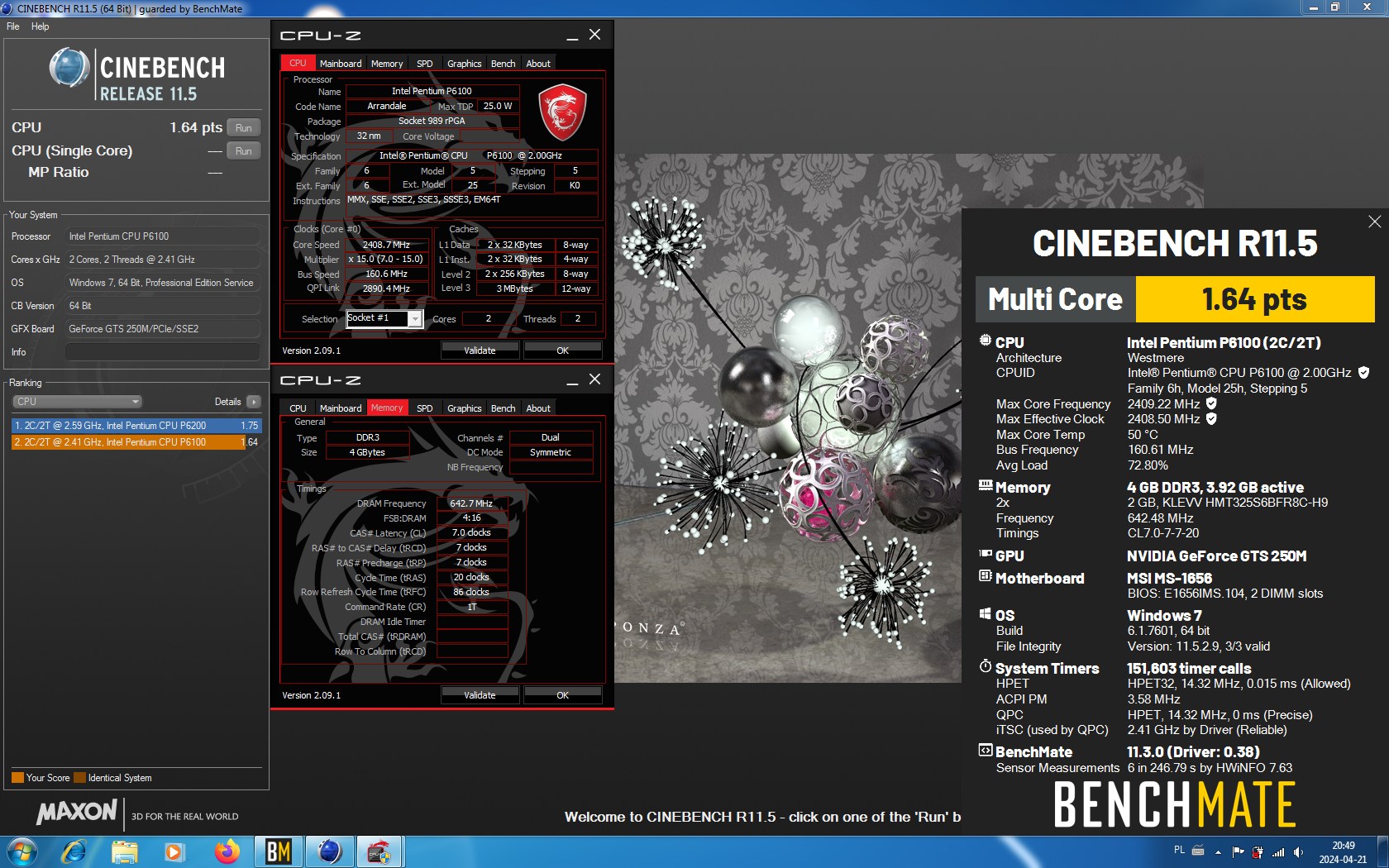Click the MSI dragon logo in CPU-Z
Screen dimensions: 1389x868
tap(562, 112)
